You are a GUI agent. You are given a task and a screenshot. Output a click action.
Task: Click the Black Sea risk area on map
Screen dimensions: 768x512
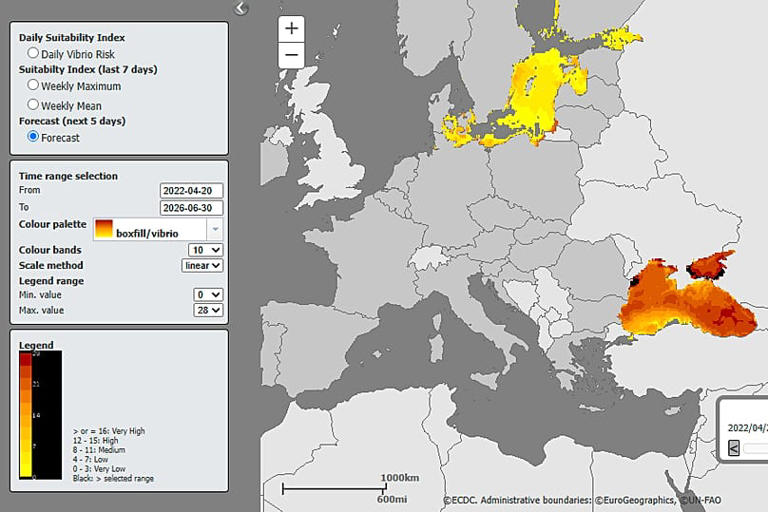click(686, 304)
